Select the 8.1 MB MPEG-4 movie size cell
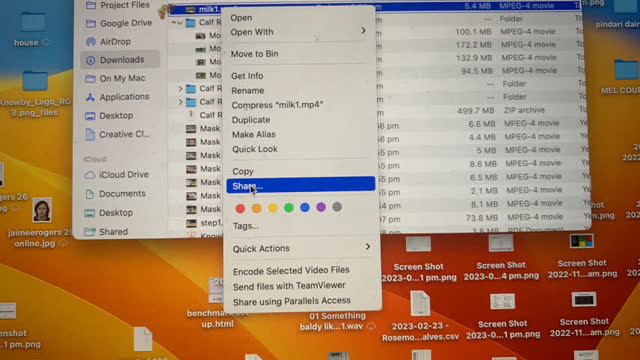The image size is (640, 360). tap(484, 204)
